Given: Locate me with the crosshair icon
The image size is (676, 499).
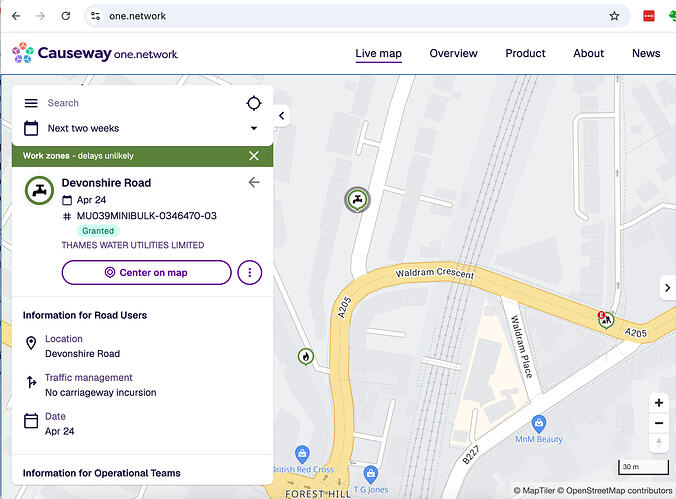Looking at the screenshot, I should coord(254,103).
